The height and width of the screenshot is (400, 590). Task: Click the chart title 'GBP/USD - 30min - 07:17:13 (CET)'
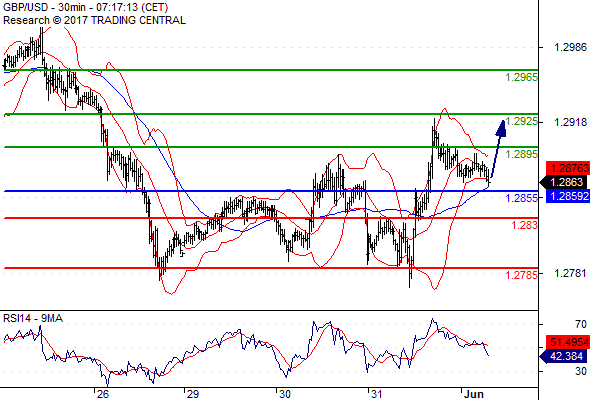[85, 7]
